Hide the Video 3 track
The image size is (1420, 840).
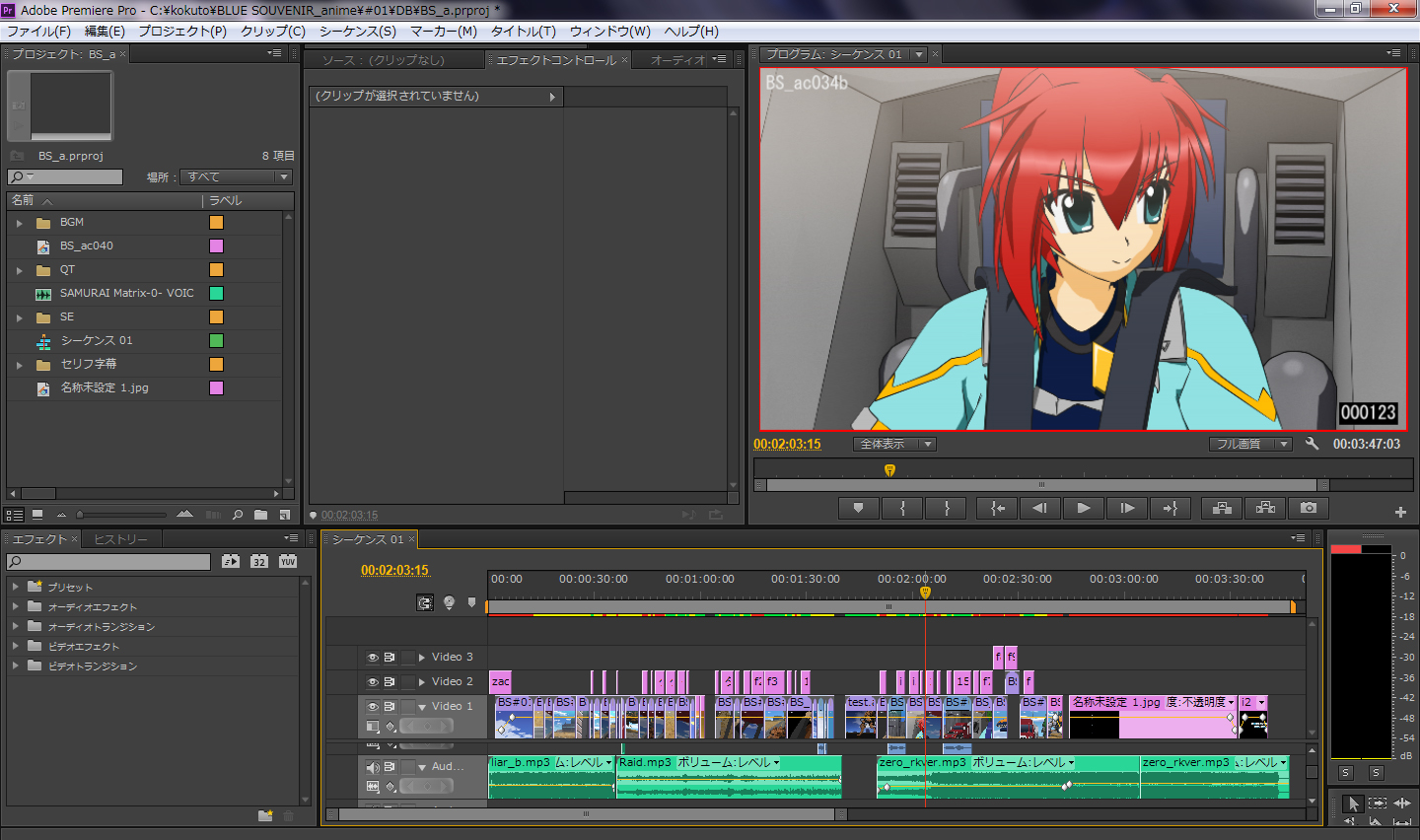coord(373,657)
